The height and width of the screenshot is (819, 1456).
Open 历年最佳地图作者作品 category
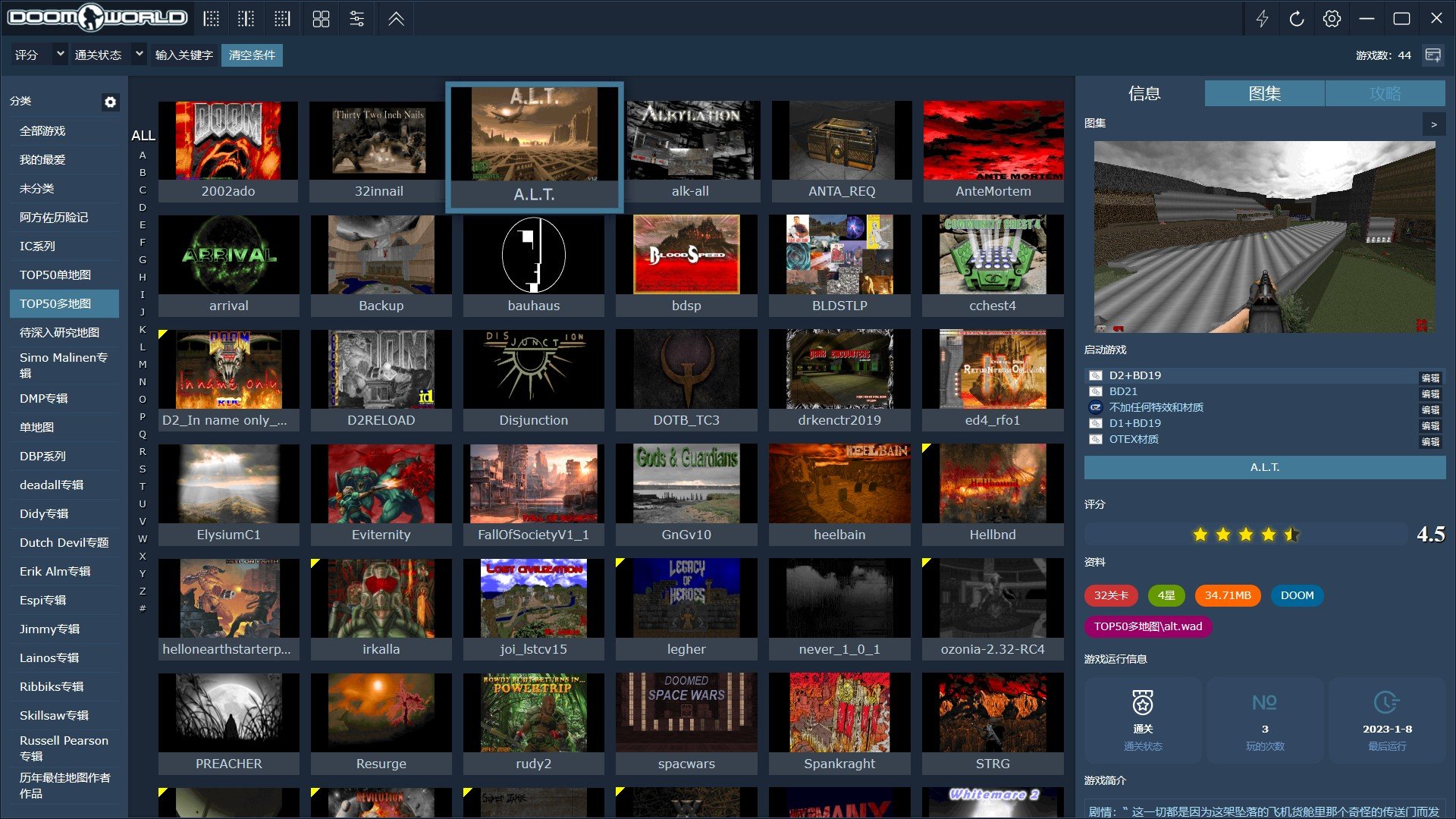[64, 786]
